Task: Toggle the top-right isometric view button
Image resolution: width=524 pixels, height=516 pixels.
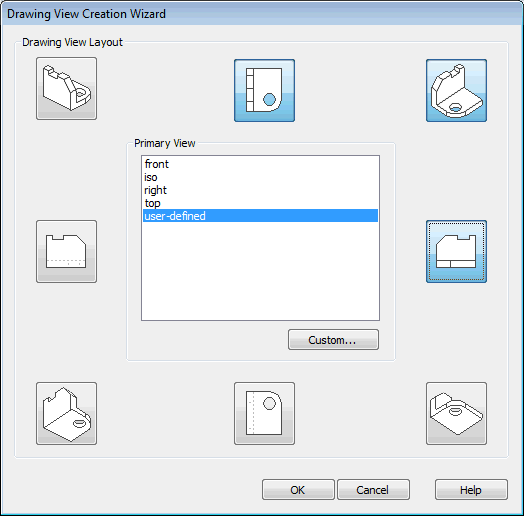Action: 456,90
